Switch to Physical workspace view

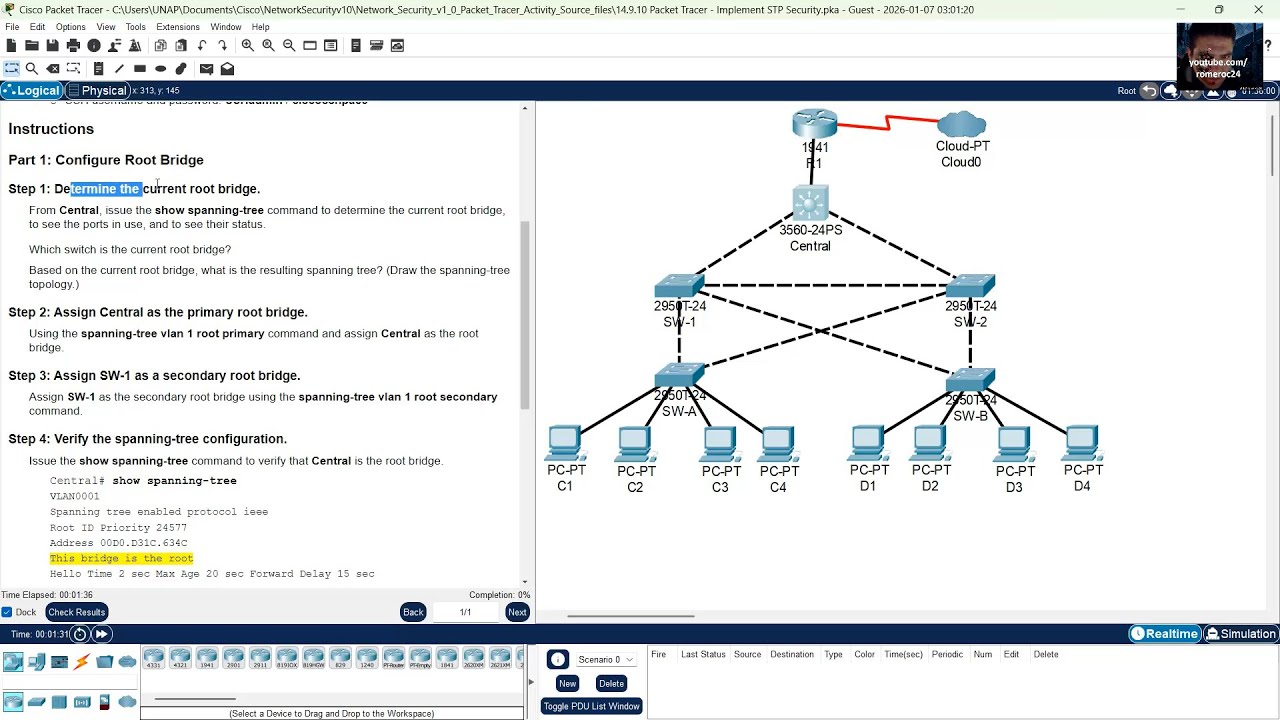click(97, 91)
